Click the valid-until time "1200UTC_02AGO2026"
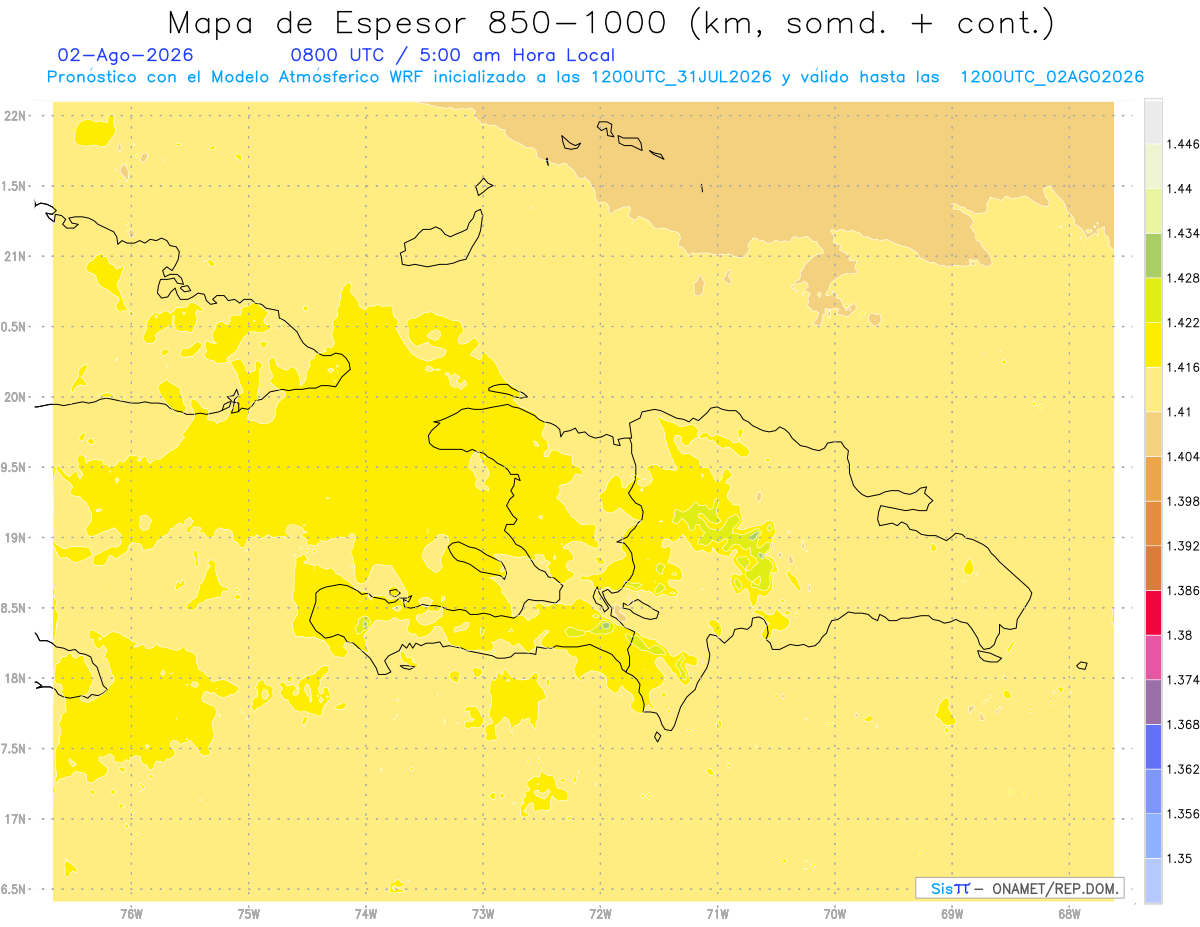 coord(1052,77)
